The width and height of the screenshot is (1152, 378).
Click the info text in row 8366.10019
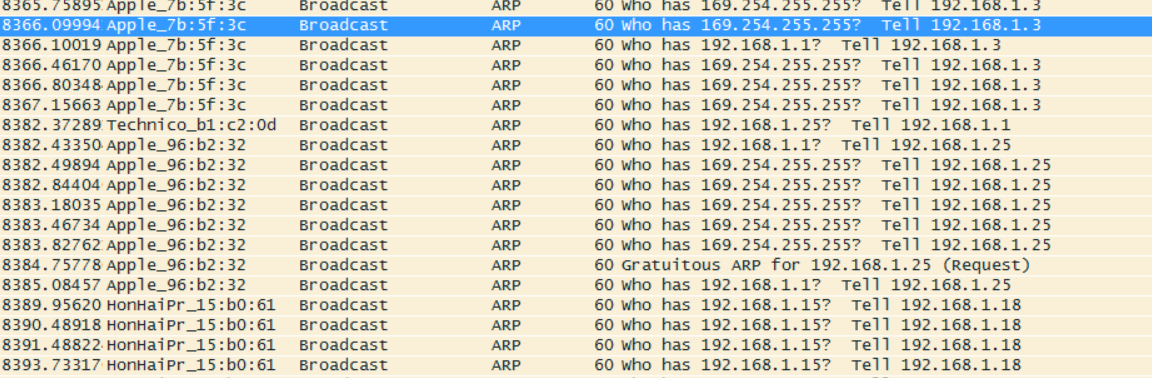(811, 45)
